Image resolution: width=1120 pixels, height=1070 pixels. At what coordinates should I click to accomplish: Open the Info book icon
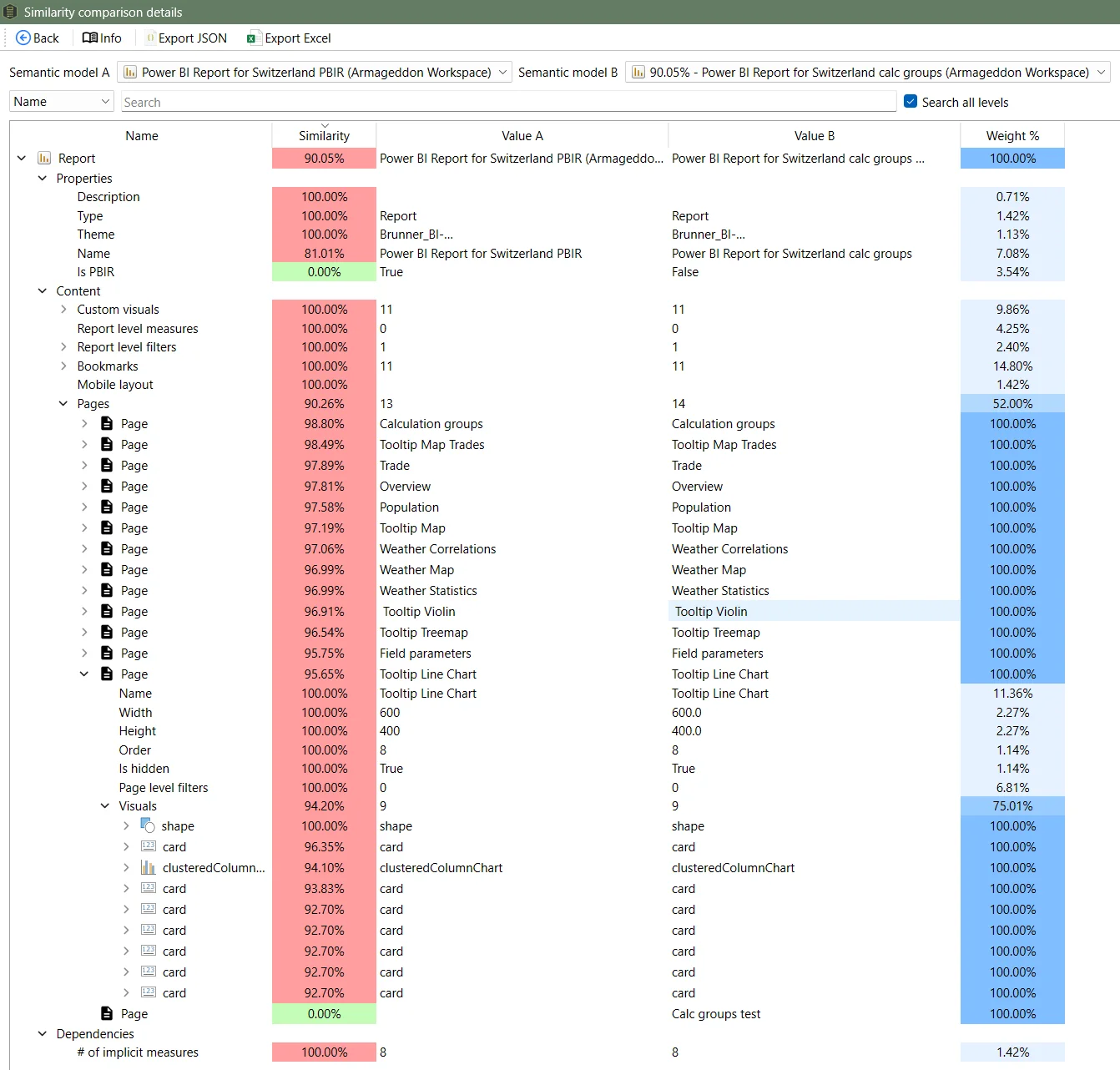click(90, 38)
